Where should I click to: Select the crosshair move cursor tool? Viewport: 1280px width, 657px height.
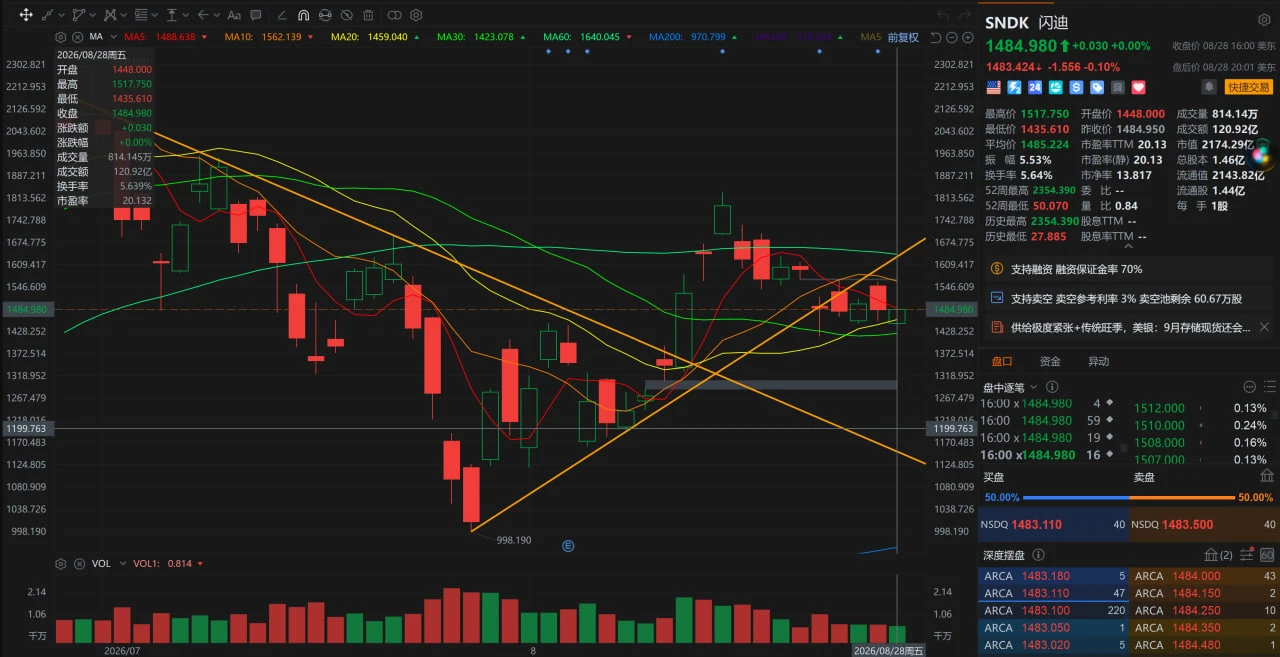point(26,15)
